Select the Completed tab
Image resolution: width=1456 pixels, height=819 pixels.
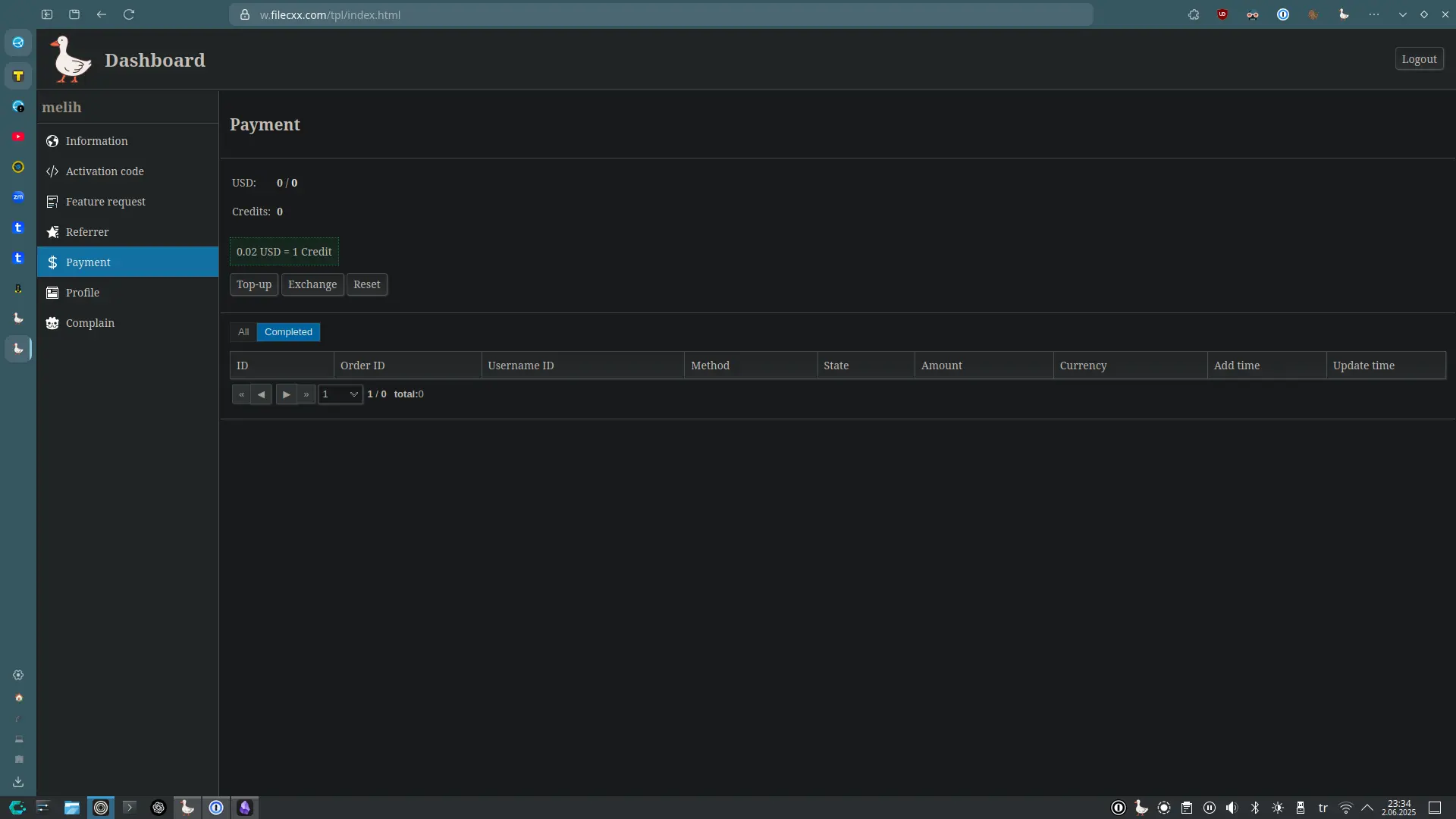[288, 332]
